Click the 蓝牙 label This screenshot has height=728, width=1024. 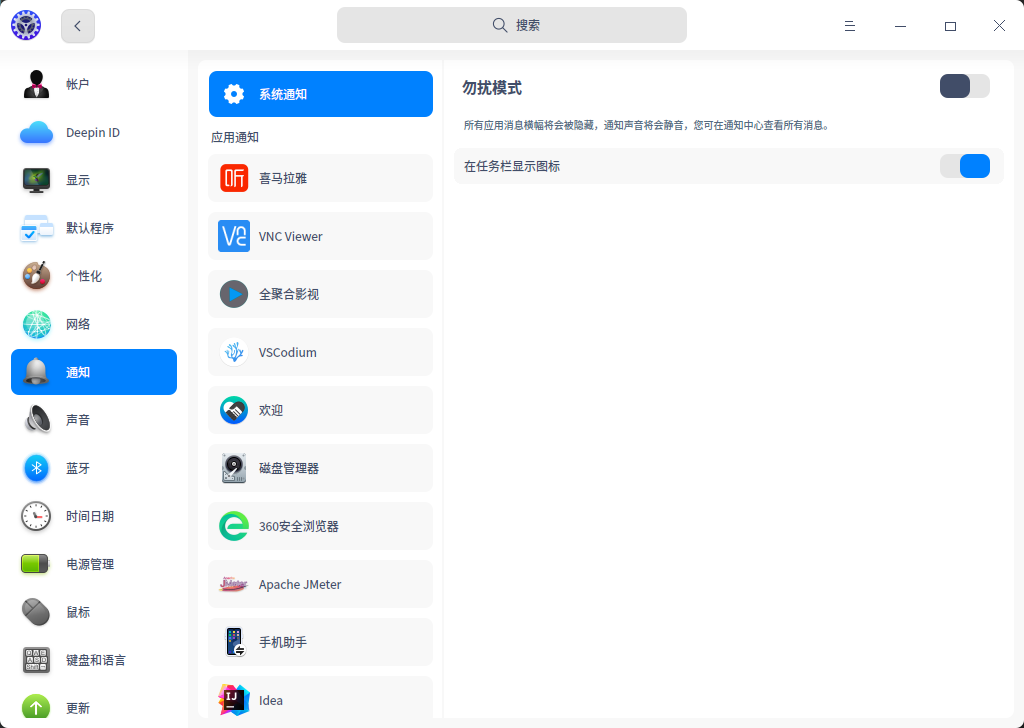click(78, 468)
